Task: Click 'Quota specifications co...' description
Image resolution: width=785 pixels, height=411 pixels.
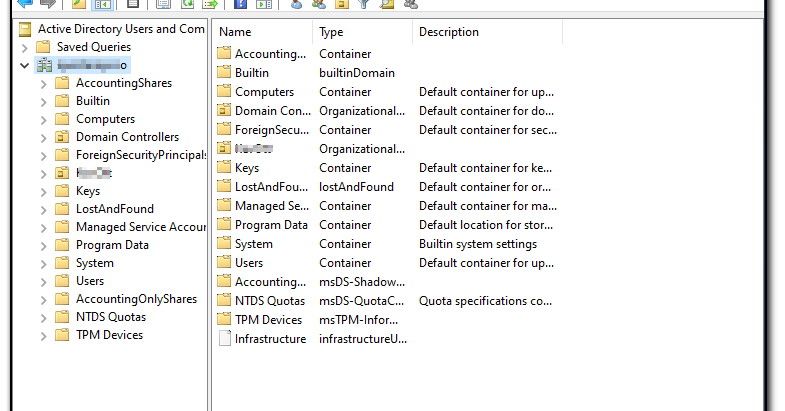Action: pos(485,301)
